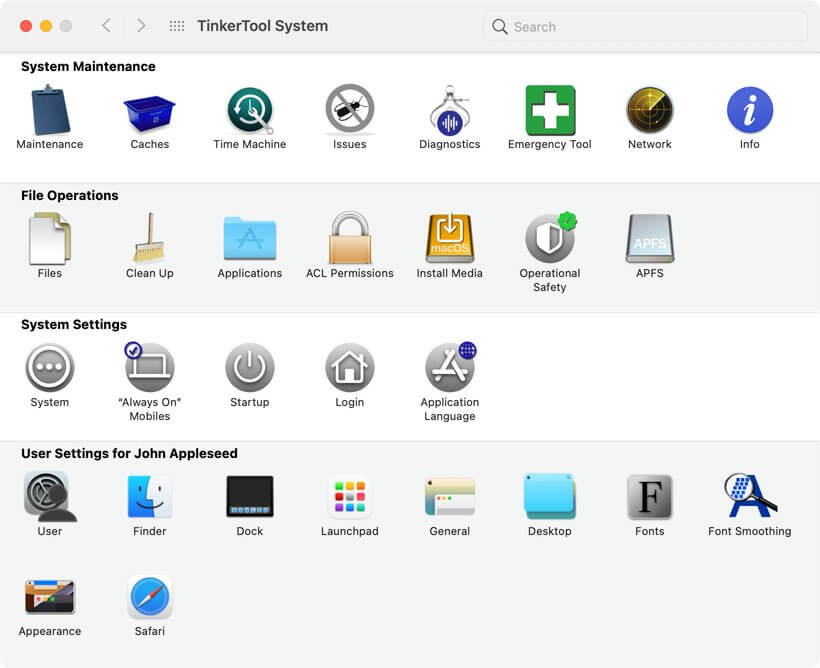Open the Clean Up tool

point(149,240)
